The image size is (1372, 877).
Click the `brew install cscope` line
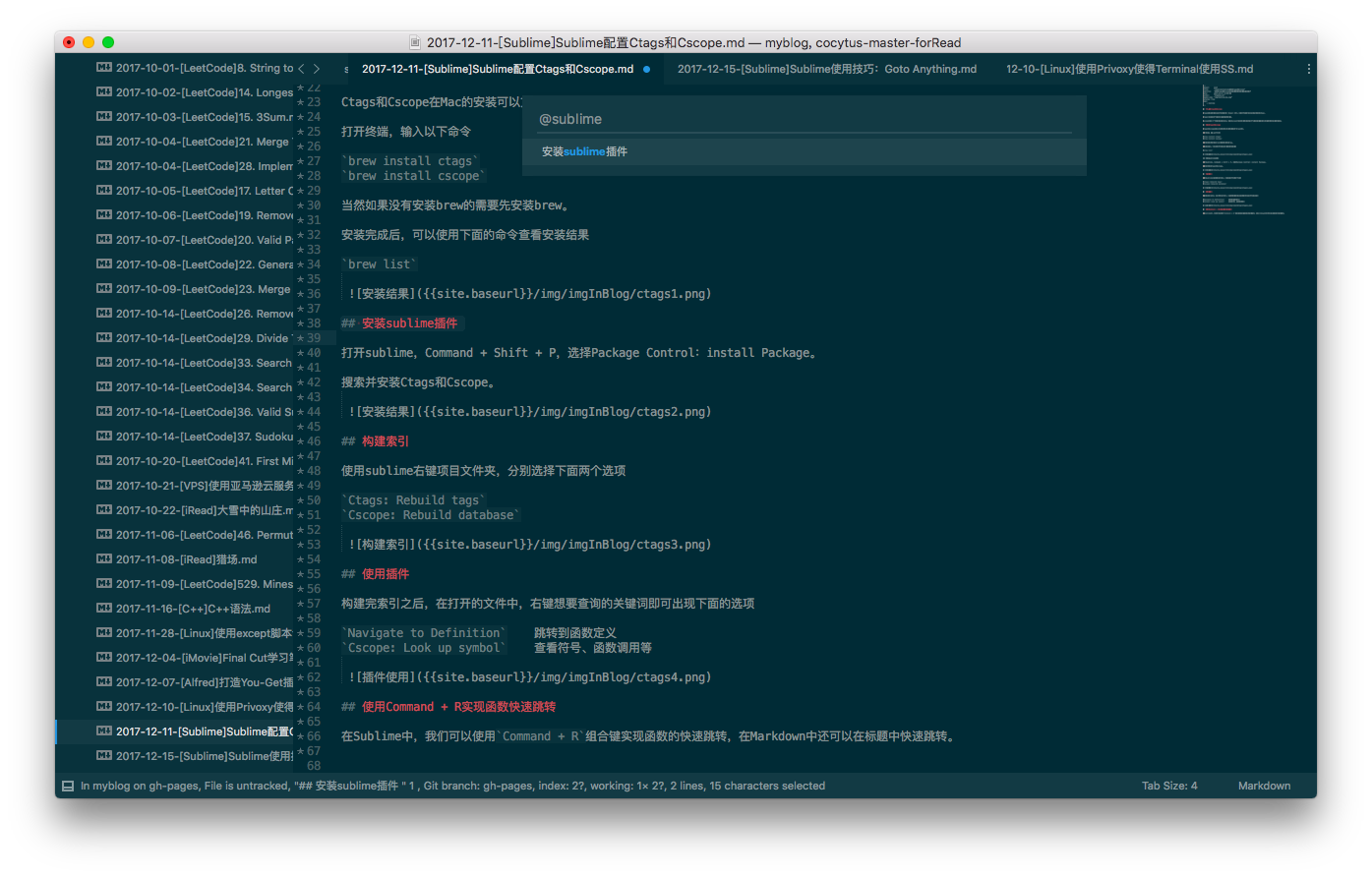pos(414,176)
